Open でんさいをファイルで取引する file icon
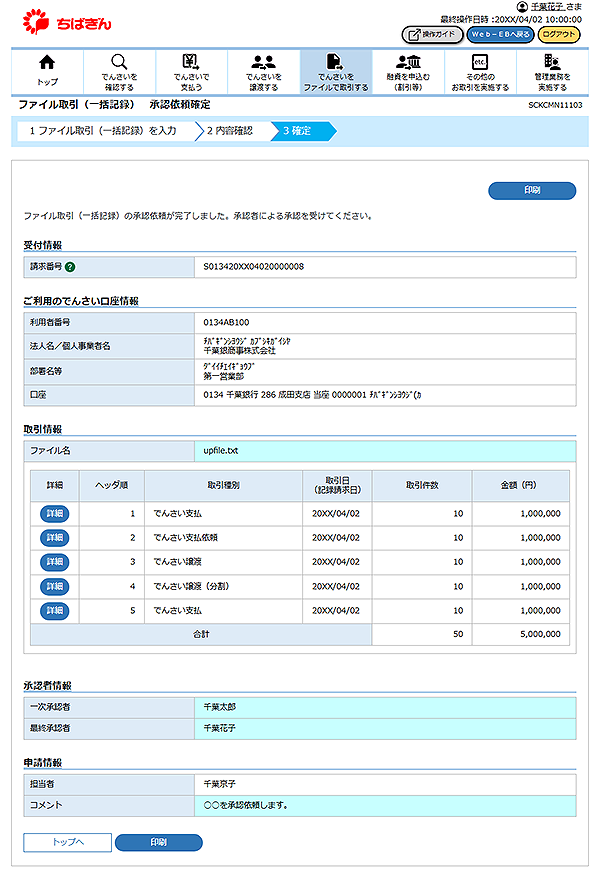Image resolution: width=600 pixels, height=878 pixels. point(335,62)
